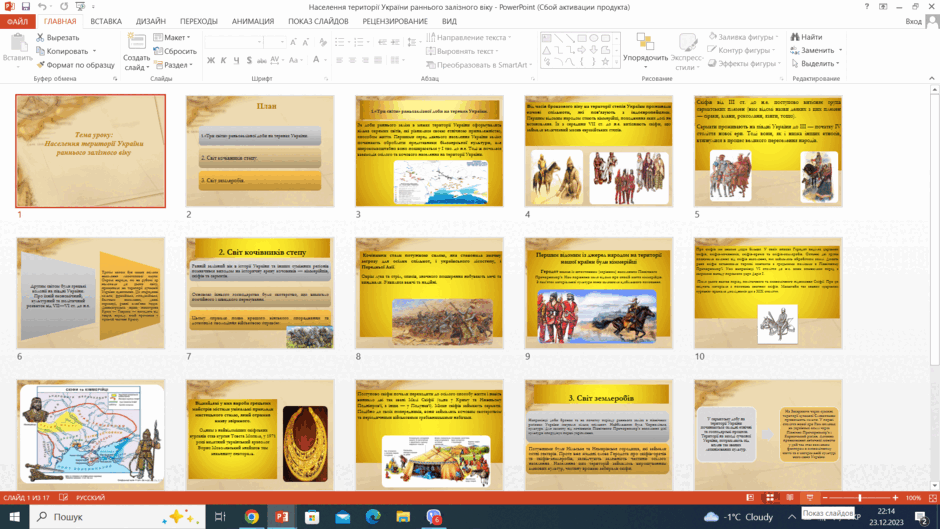Click the spell check icon in status bar
This screenshot has height=529, width=940.
click(64, 498)
